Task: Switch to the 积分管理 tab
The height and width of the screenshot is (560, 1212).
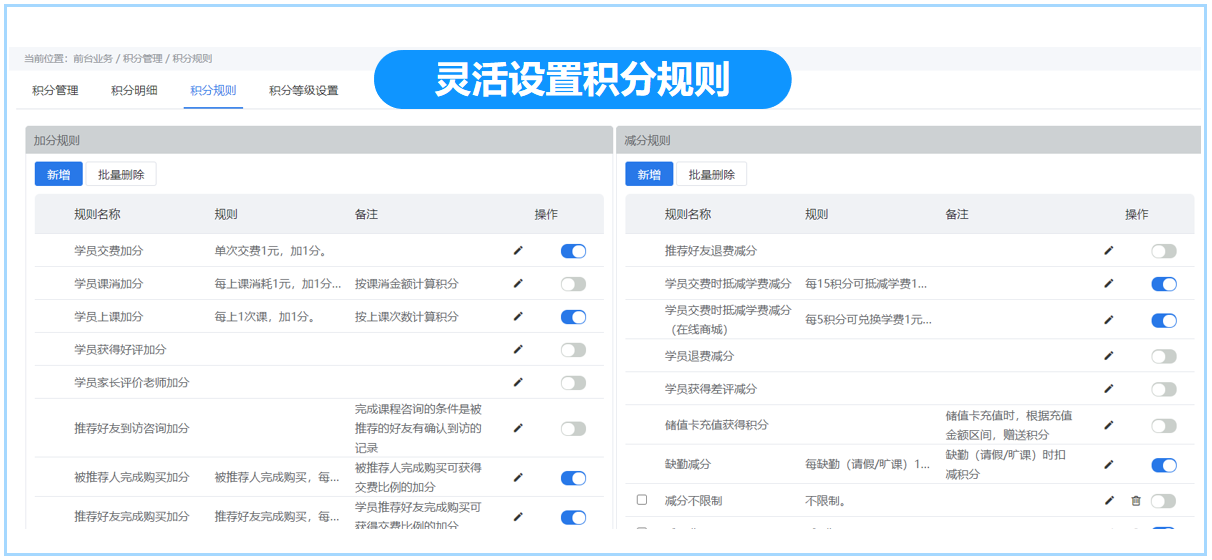Action: pos(55,90)
